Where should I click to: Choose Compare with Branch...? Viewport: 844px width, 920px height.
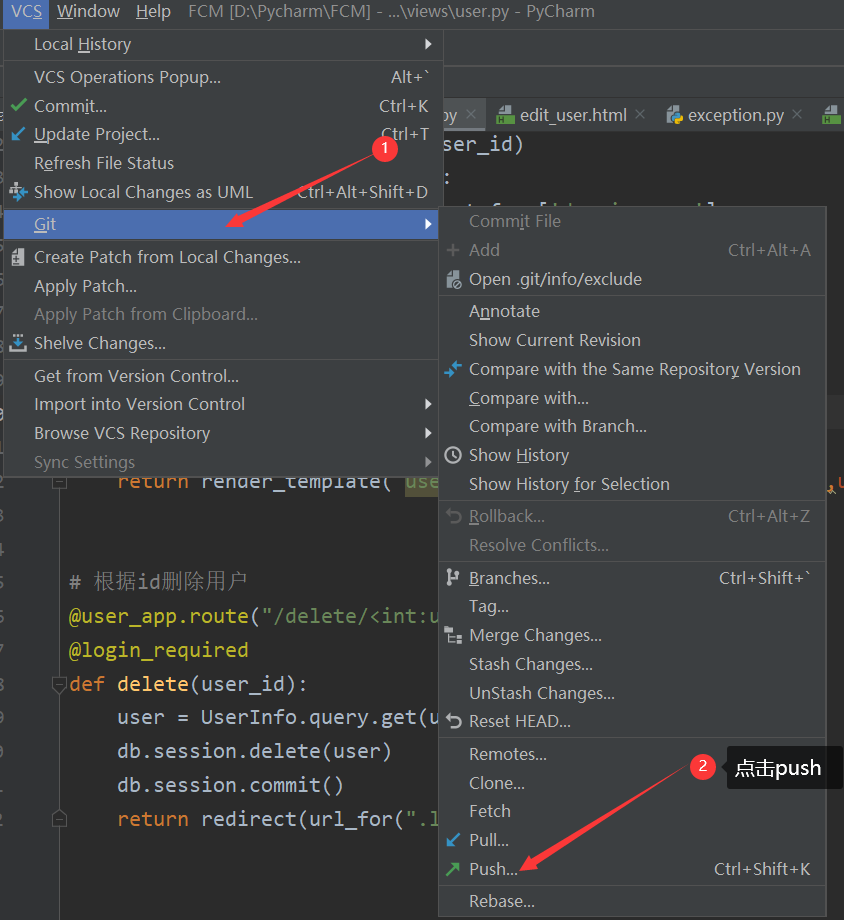(x=632, y=427)
